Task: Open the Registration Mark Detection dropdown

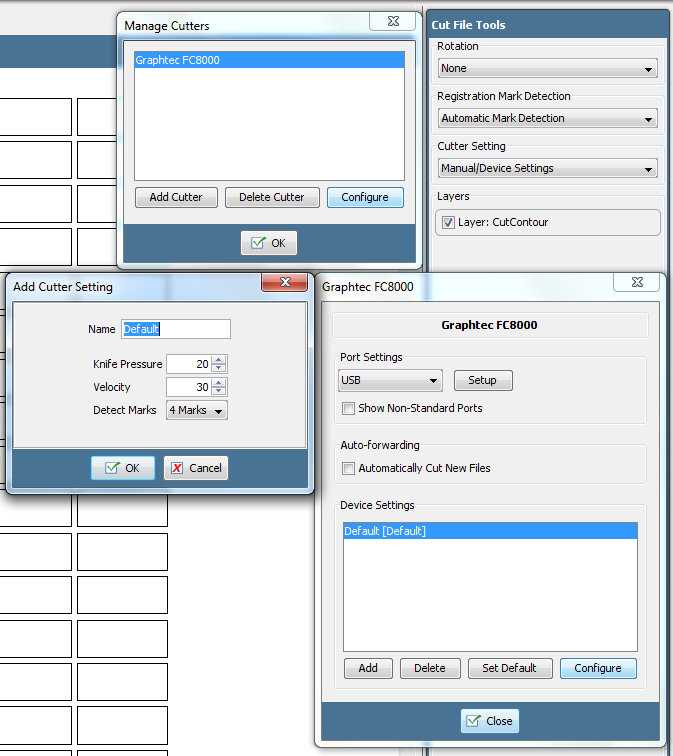Action: pos(548,118)
